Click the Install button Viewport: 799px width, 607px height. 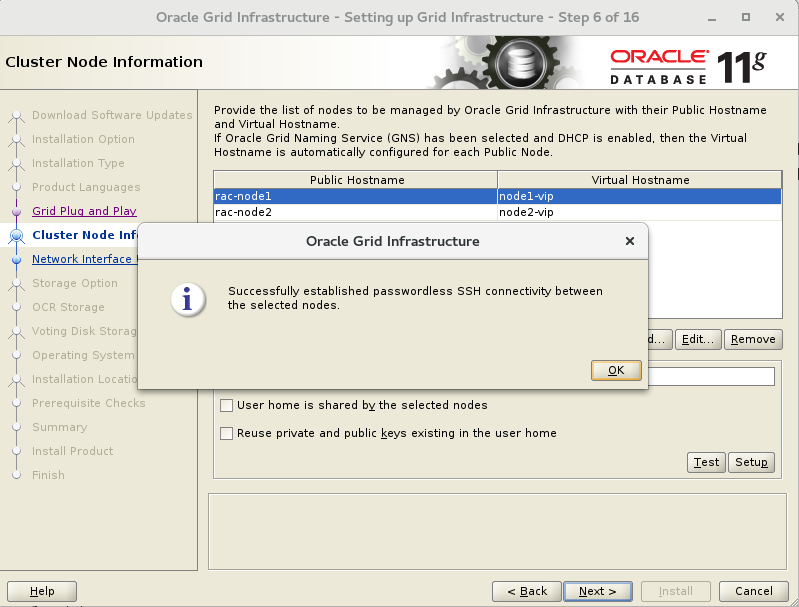(675, 591)
